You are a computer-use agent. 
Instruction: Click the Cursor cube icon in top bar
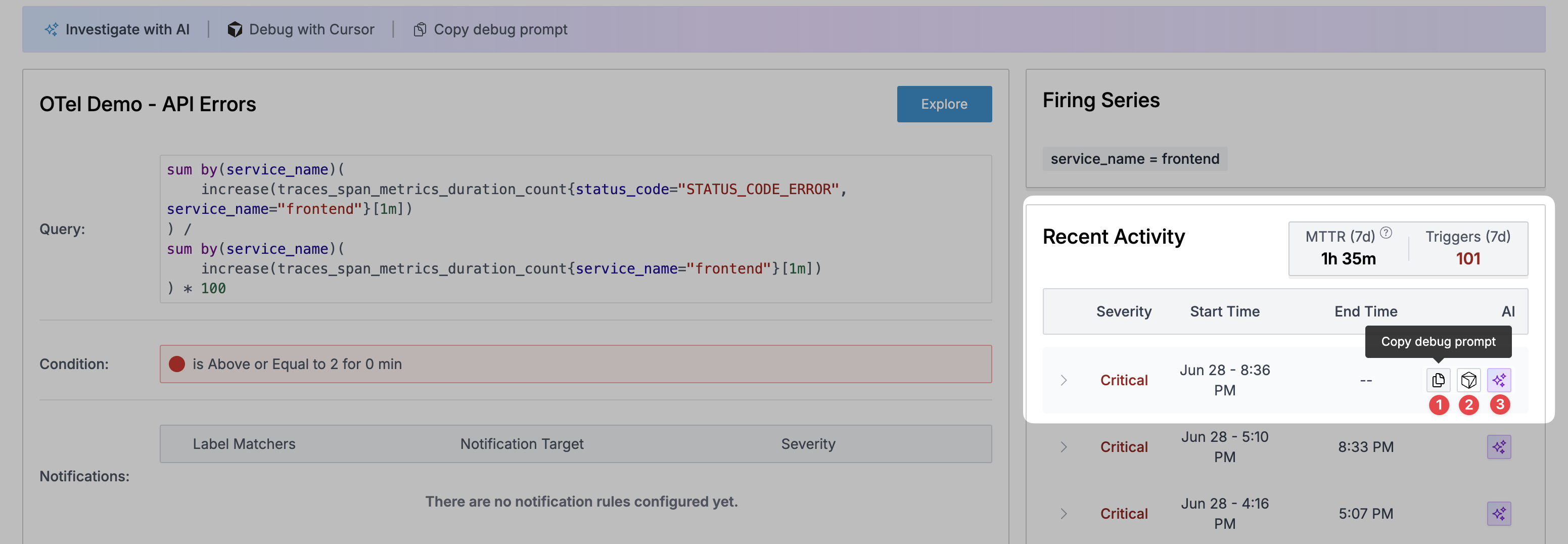(235, 29)
